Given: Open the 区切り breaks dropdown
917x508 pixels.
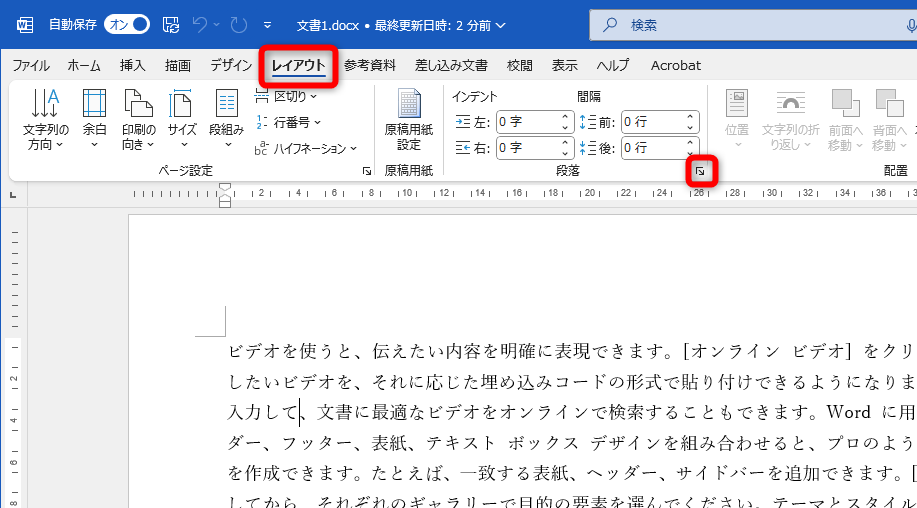Looking at the screenshot, I should pos(286,96).
